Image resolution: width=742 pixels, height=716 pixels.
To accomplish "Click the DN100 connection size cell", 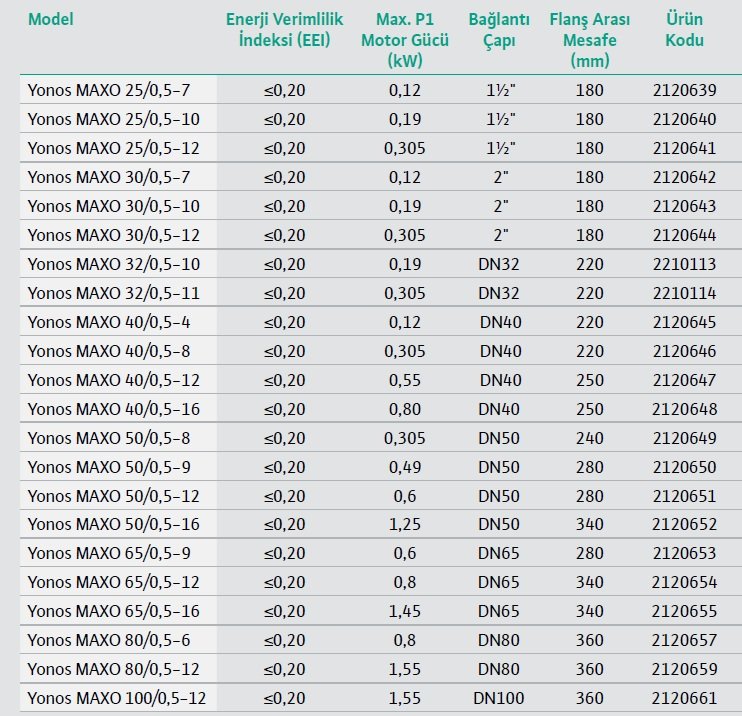I will pos(500,699).
